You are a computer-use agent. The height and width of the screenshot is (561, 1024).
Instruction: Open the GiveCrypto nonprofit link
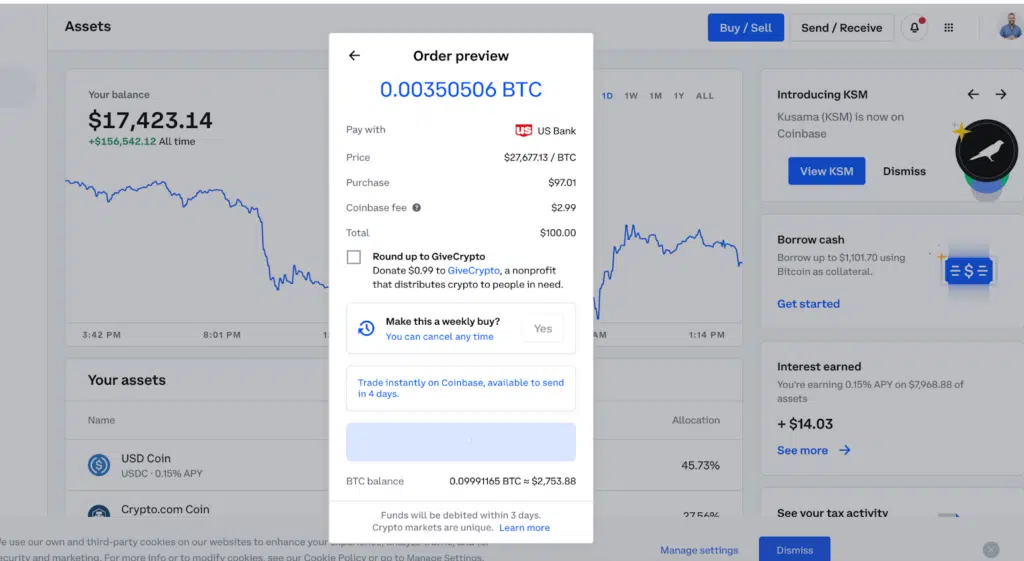(x=471, y=270)
